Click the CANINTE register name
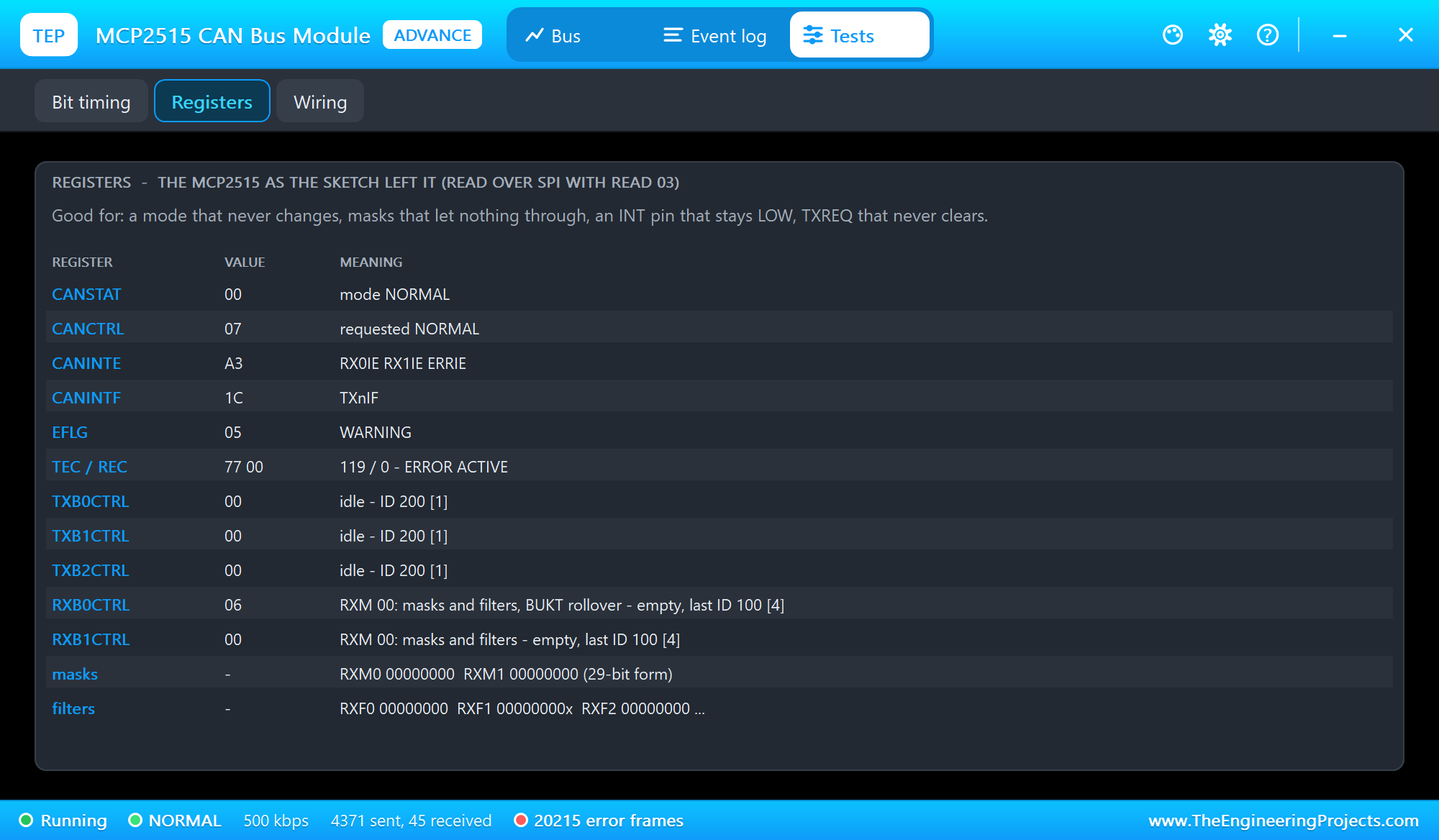 (x=86, y=363)
